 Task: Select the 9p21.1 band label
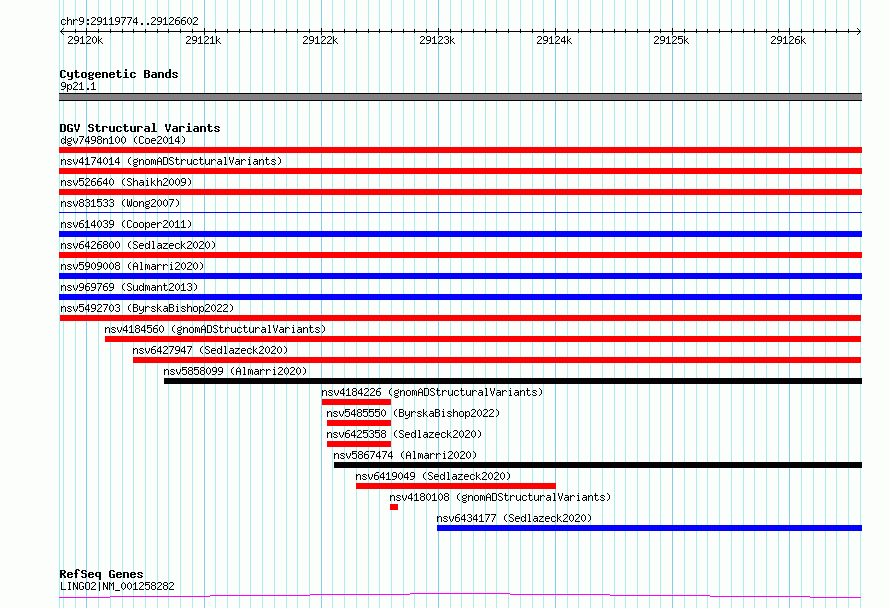pos(78,86)
